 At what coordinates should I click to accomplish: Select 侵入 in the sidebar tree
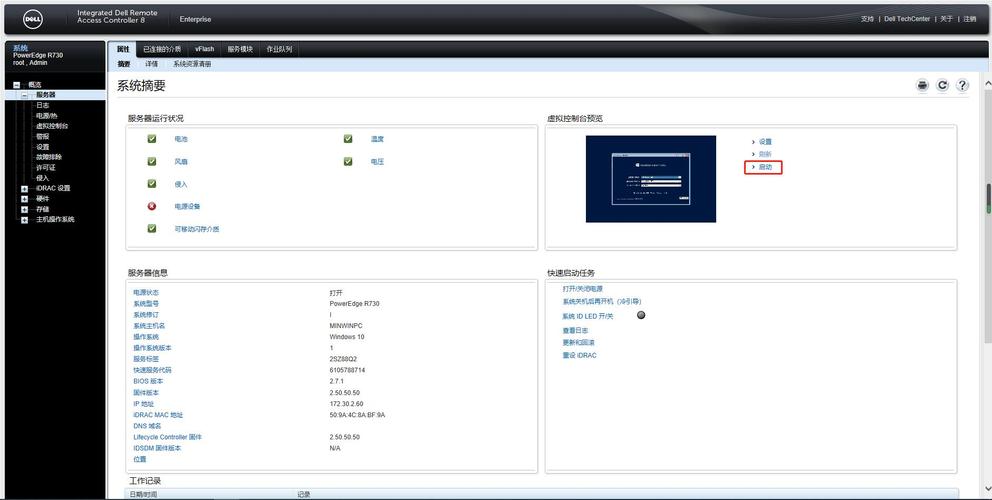pos(42,178)
